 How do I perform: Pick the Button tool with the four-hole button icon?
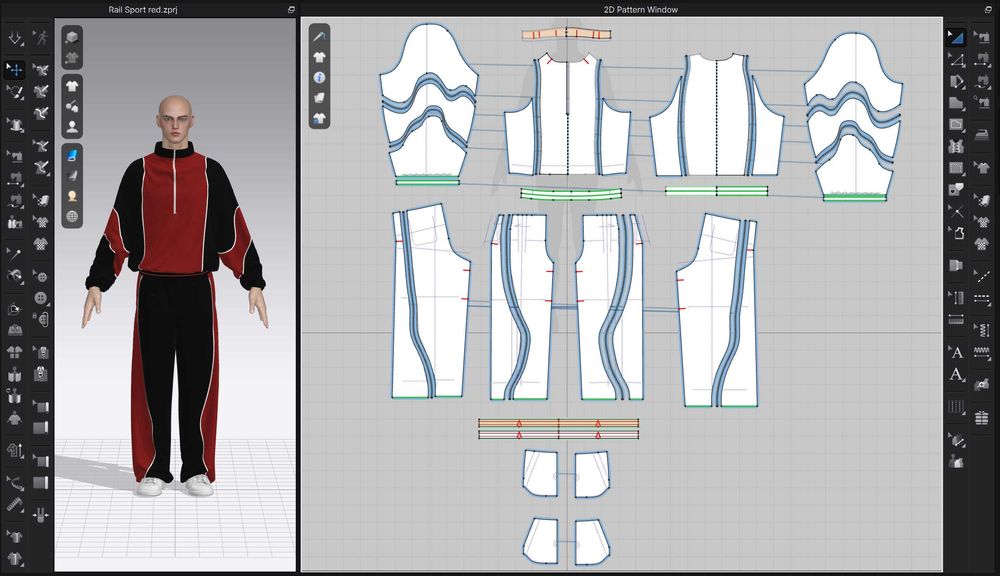[x=41, y=298]
